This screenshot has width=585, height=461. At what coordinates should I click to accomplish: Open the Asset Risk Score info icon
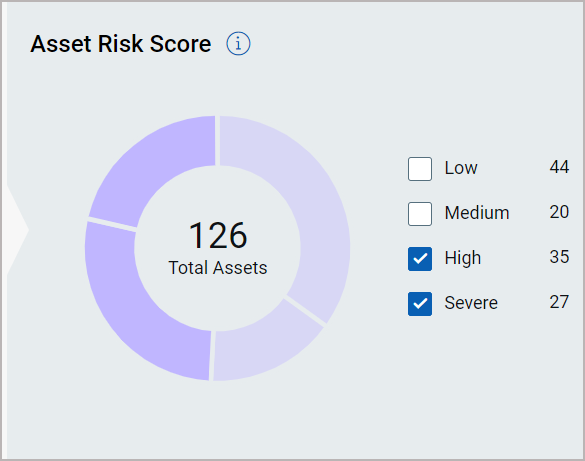tap(238, 44)
